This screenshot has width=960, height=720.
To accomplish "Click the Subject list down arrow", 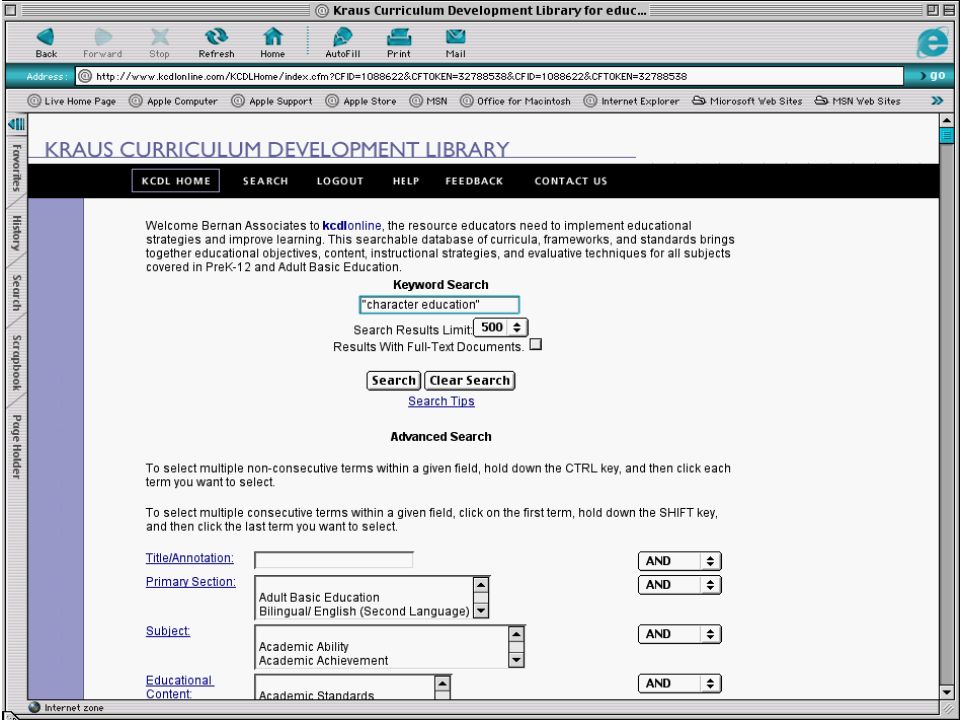I will coord(516,660).
